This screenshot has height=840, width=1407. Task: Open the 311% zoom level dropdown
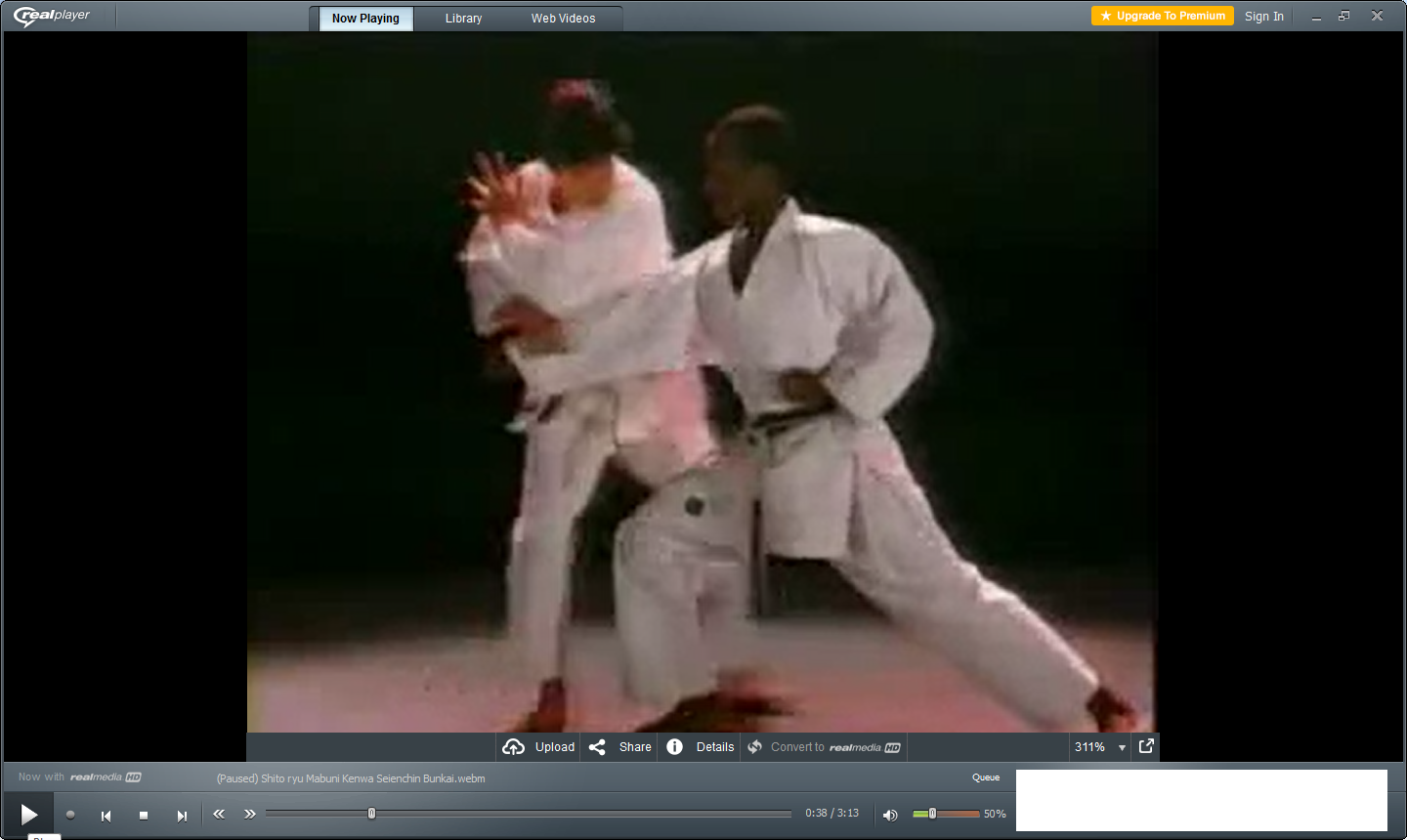click(1099, 746)
